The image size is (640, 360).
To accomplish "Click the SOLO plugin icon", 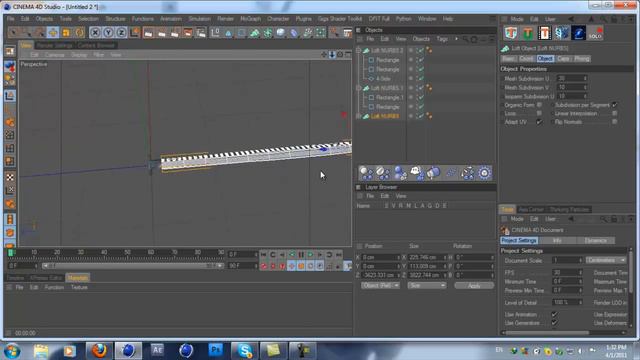I will coord(595,33).
